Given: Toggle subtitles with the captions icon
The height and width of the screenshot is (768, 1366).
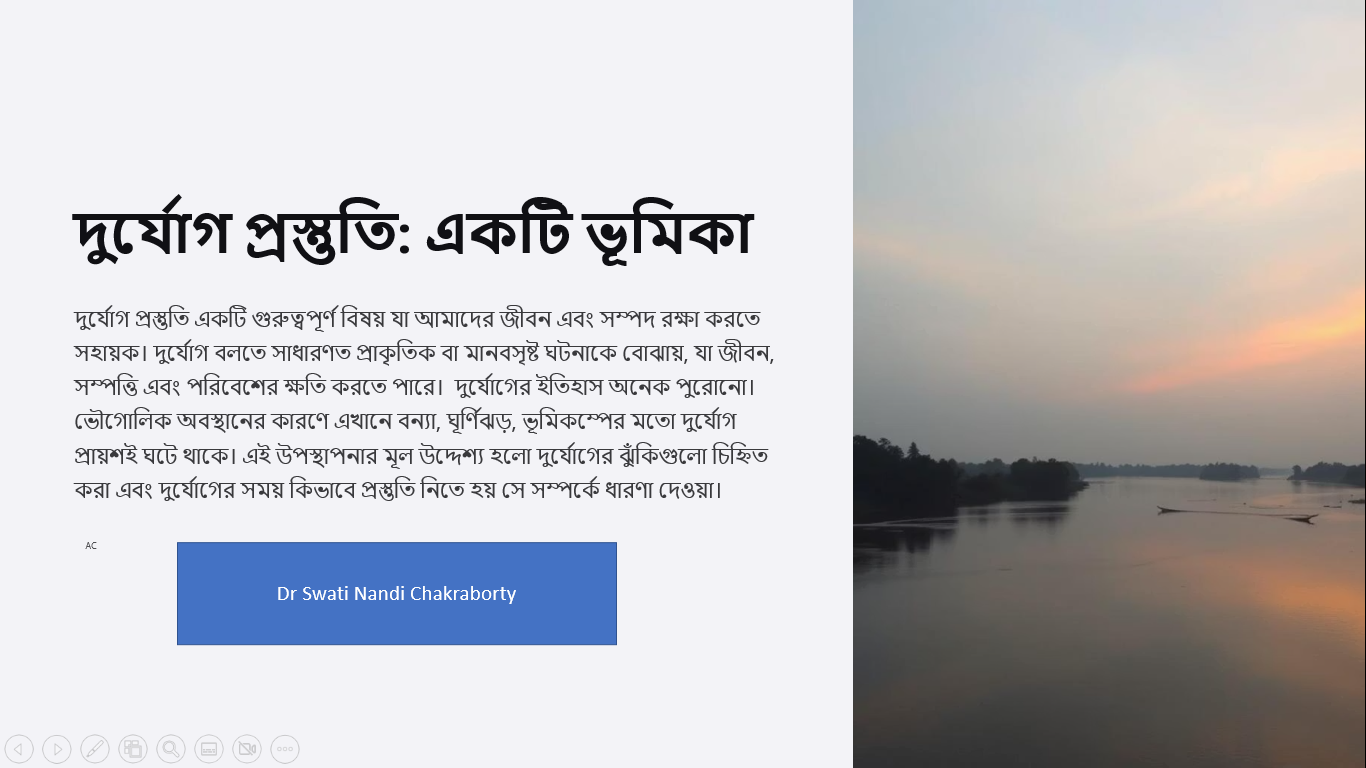Looking at the screenshot, I should (x=209, y=749).
